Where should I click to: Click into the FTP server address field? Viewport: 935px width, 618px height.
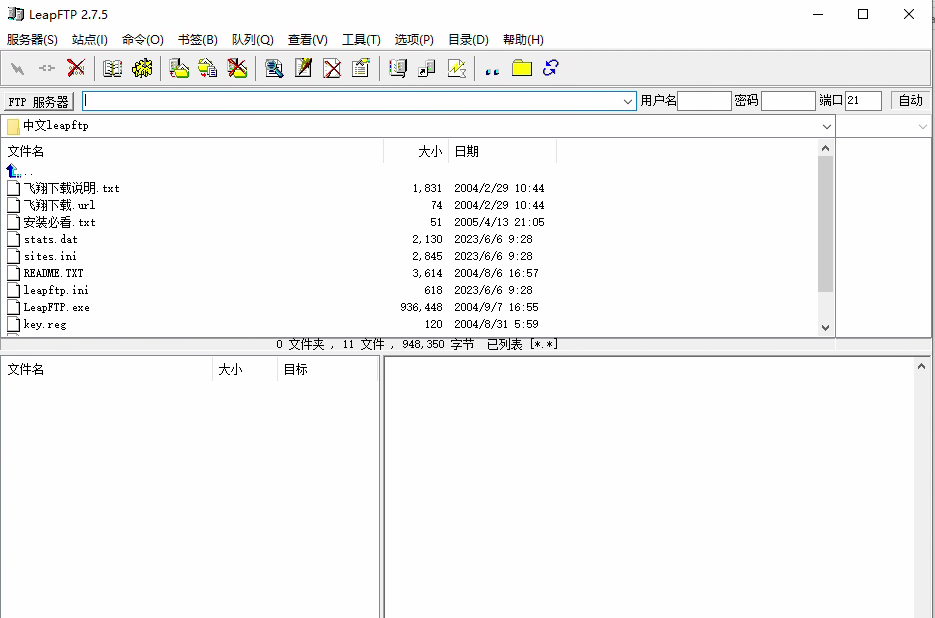click(x=352, y=101)
